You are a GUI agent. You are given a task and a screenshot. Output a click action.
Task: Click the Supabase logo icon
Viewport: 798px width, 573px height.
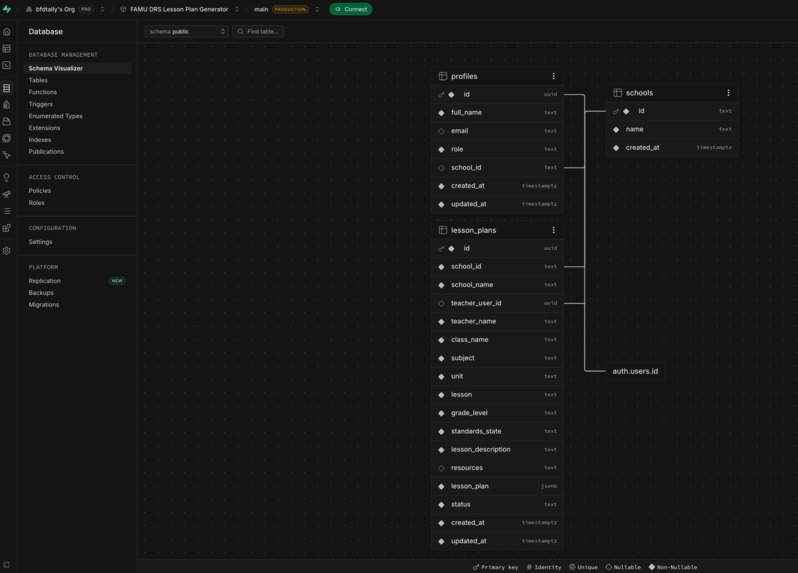(7, 9)
